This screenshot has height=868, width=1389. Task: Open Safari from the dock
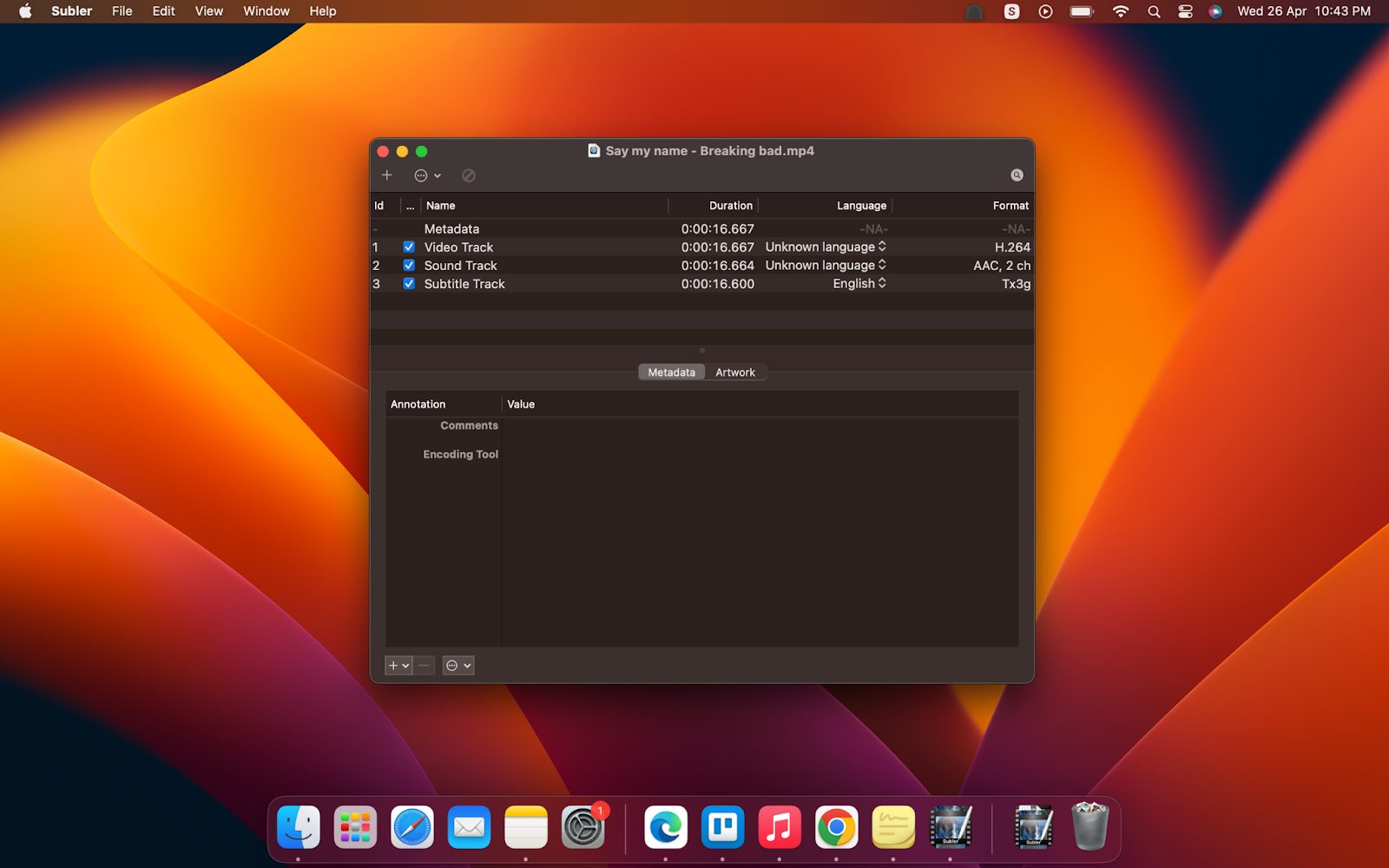(x=411, y=827)
